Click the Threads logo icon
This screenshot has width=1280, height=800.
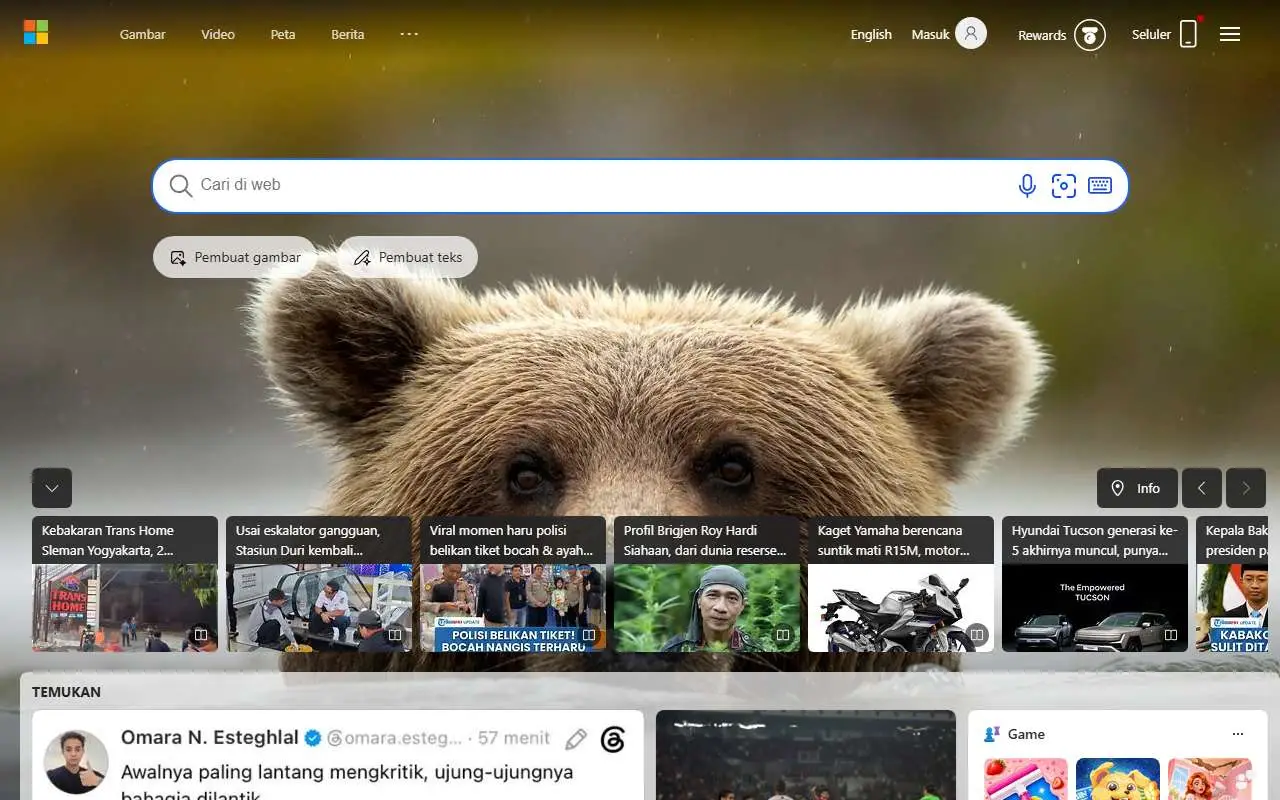point(613,739)
